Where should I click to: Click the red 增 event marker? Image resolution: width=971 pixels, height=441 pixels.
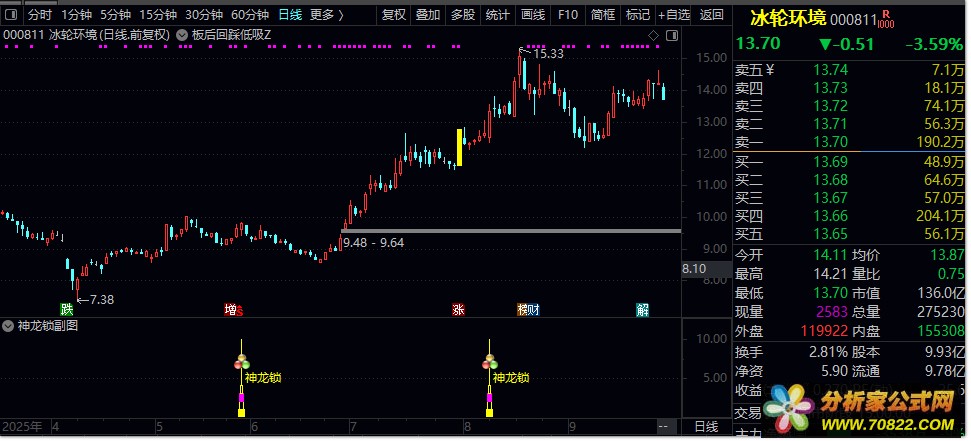(x=231, y=310)
